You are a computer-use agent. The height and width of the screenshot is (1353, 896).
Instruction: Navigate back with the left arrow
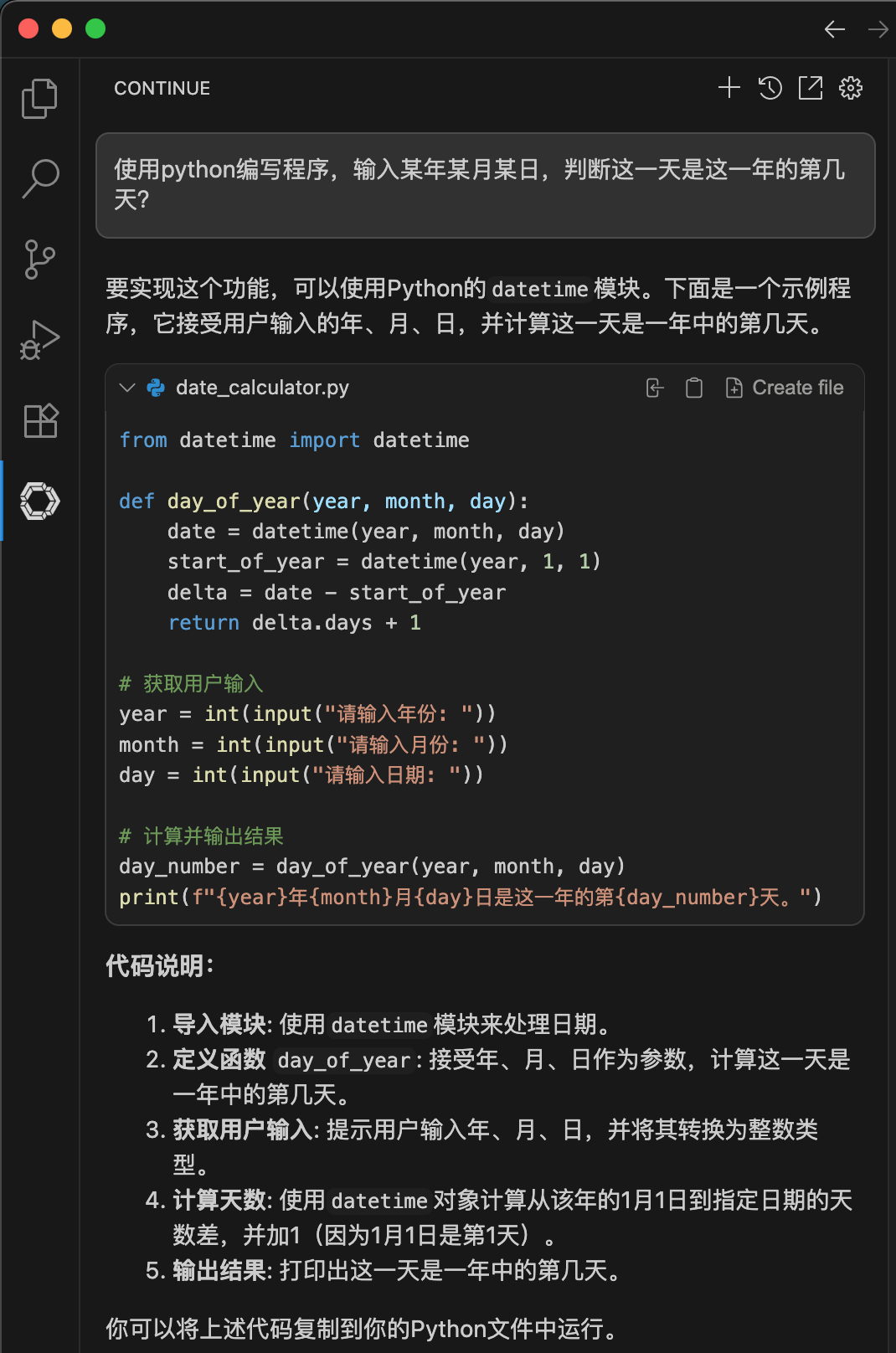tap(835, 29)
